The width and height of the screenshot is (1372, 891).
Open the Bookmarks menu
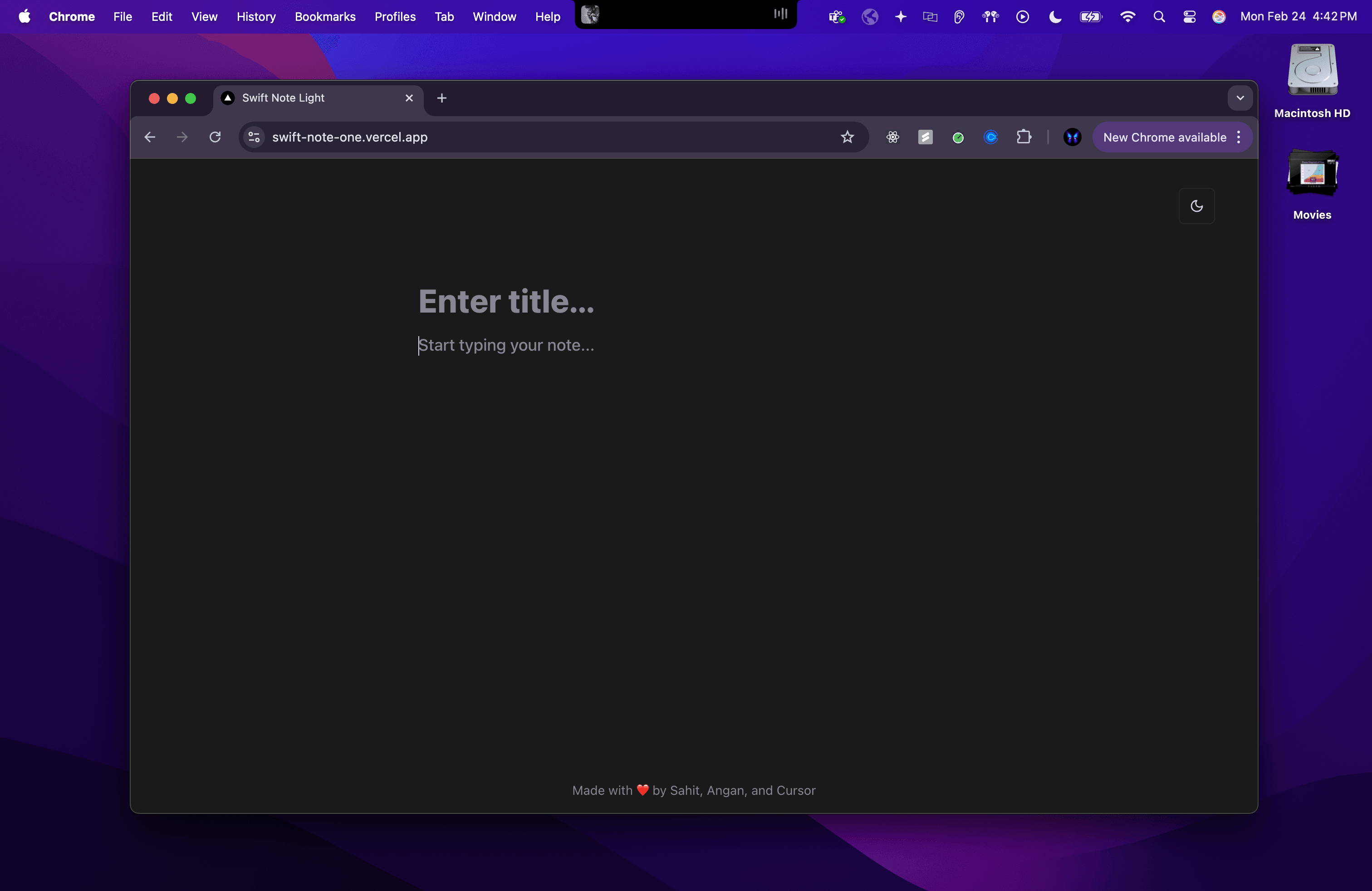(324, 17)
